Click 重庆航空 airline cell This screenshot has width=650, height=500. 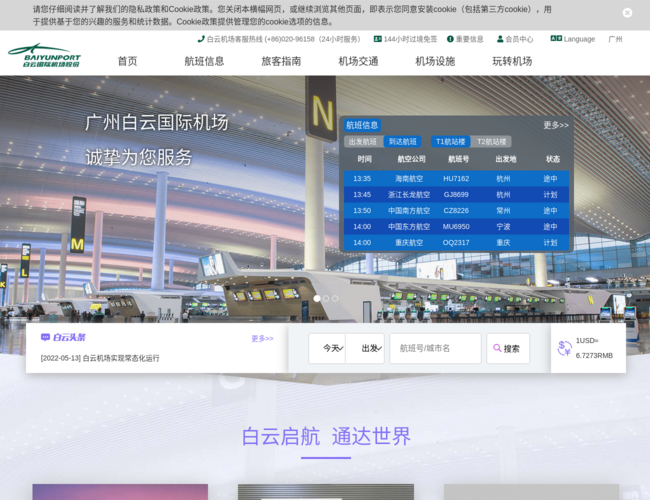click(x=409, y=243)
